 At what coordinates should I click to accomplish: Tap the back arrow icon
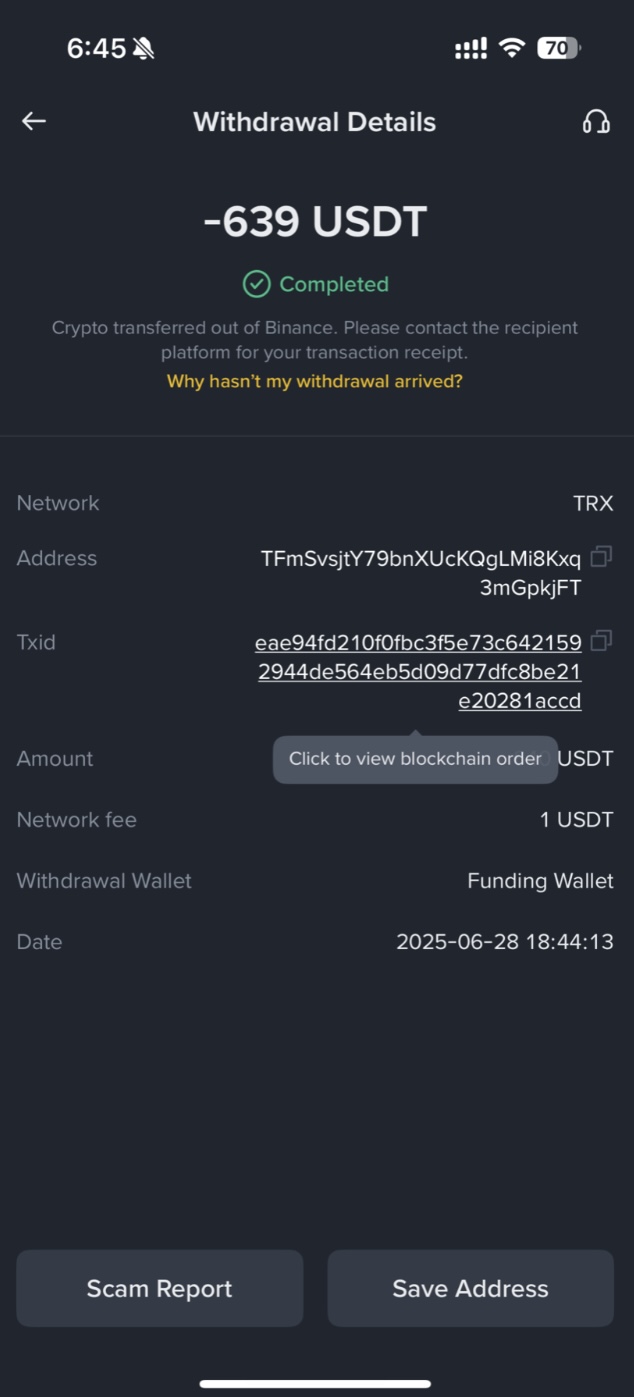click(34, 121)
